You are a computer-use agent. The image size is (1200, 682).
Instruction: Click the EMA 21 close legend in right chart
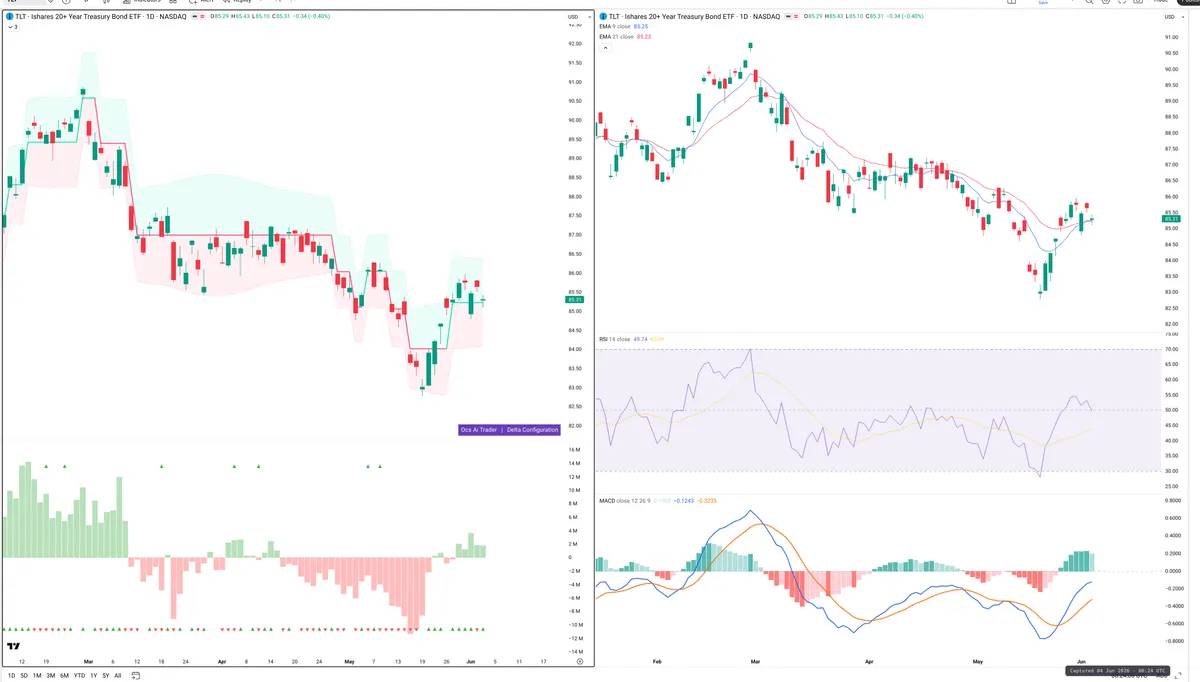(617, 37)
